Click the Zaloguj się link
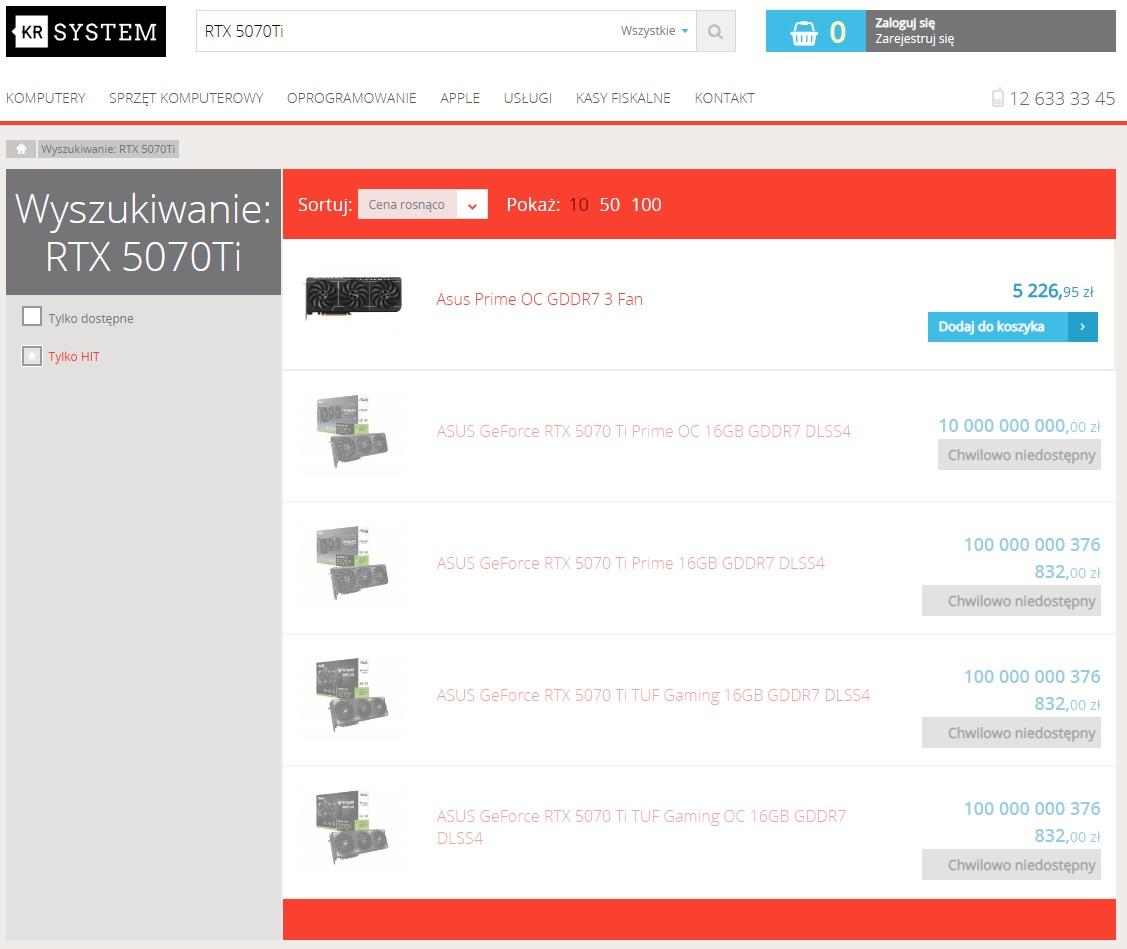1127x949 pixels. pos(905,23)
